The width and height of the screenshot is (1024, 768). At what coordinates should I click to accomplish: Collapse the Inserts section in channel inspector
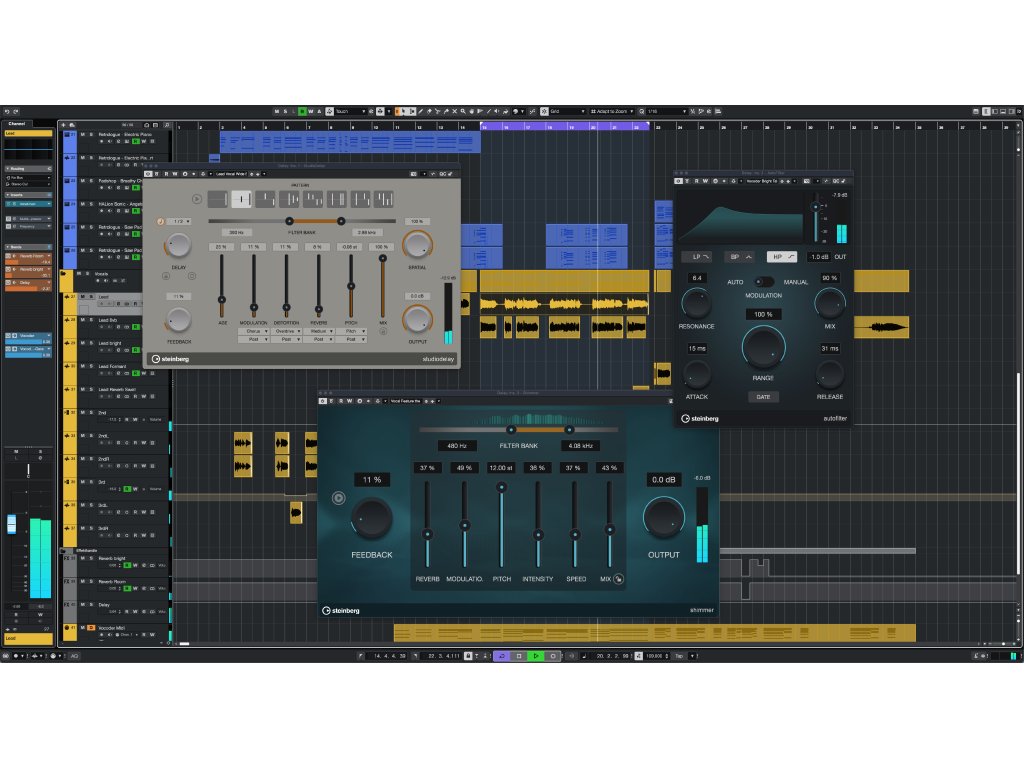(x=29, y=195)
